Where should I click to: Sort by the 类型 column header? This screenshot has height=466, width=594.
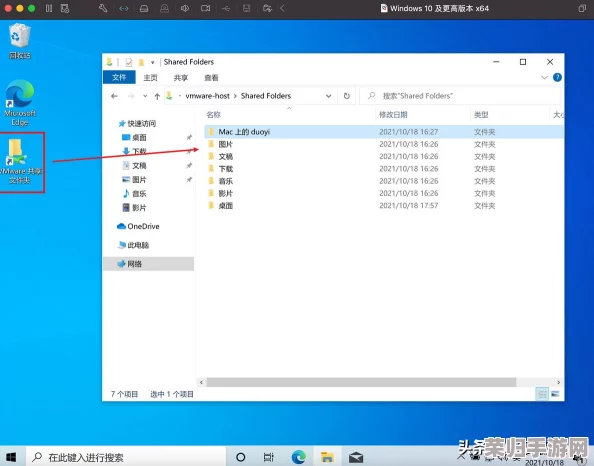[481, 114]
